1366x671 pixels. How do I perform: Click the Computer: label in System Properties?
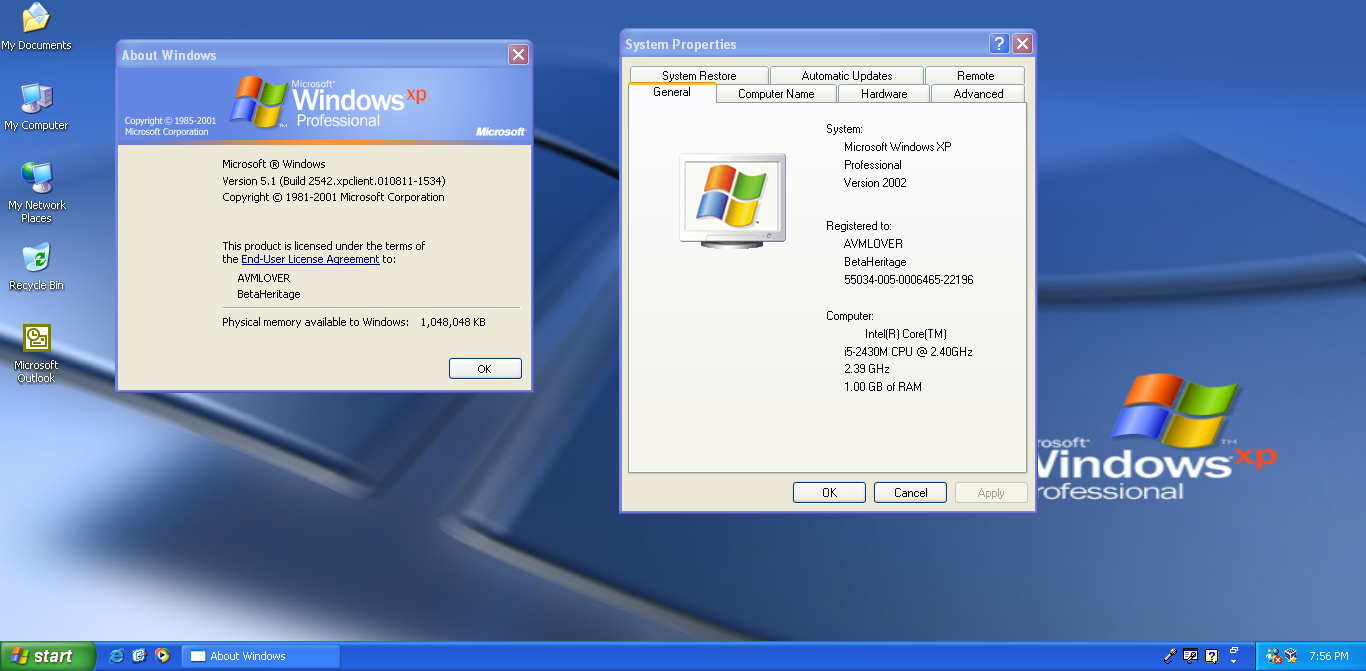tap(850, 316)
